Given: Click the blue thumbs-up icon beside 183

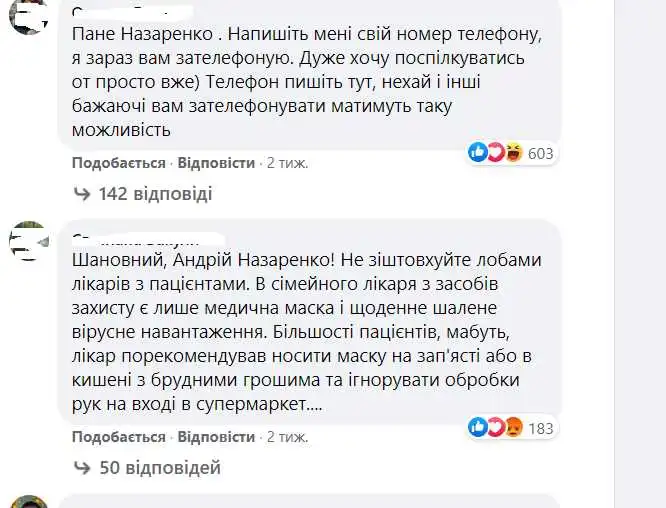Looking at the screenshot, I should 478,428.
